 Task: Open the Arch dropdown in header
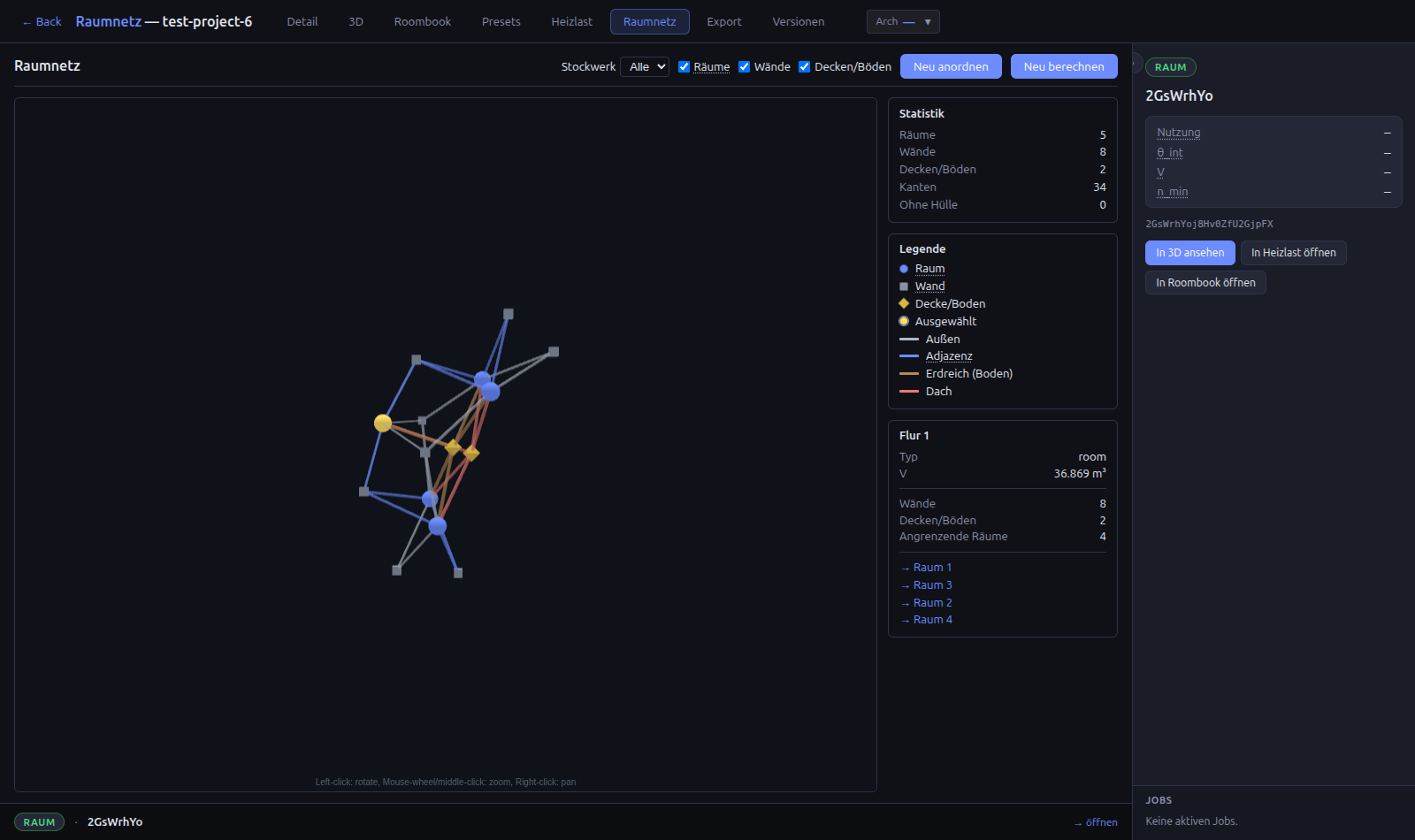903,21
